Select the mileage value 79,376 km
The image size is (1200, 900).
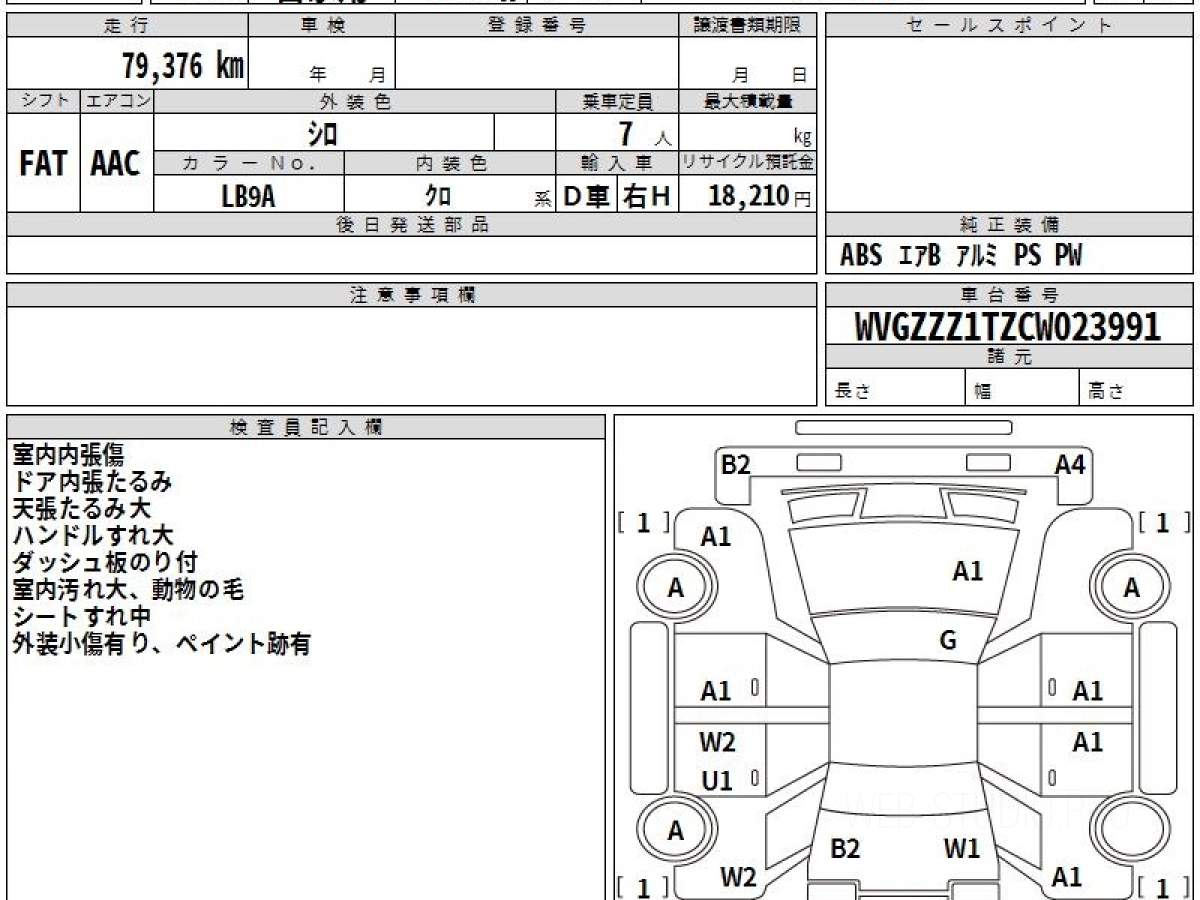[x=183, y=66]
